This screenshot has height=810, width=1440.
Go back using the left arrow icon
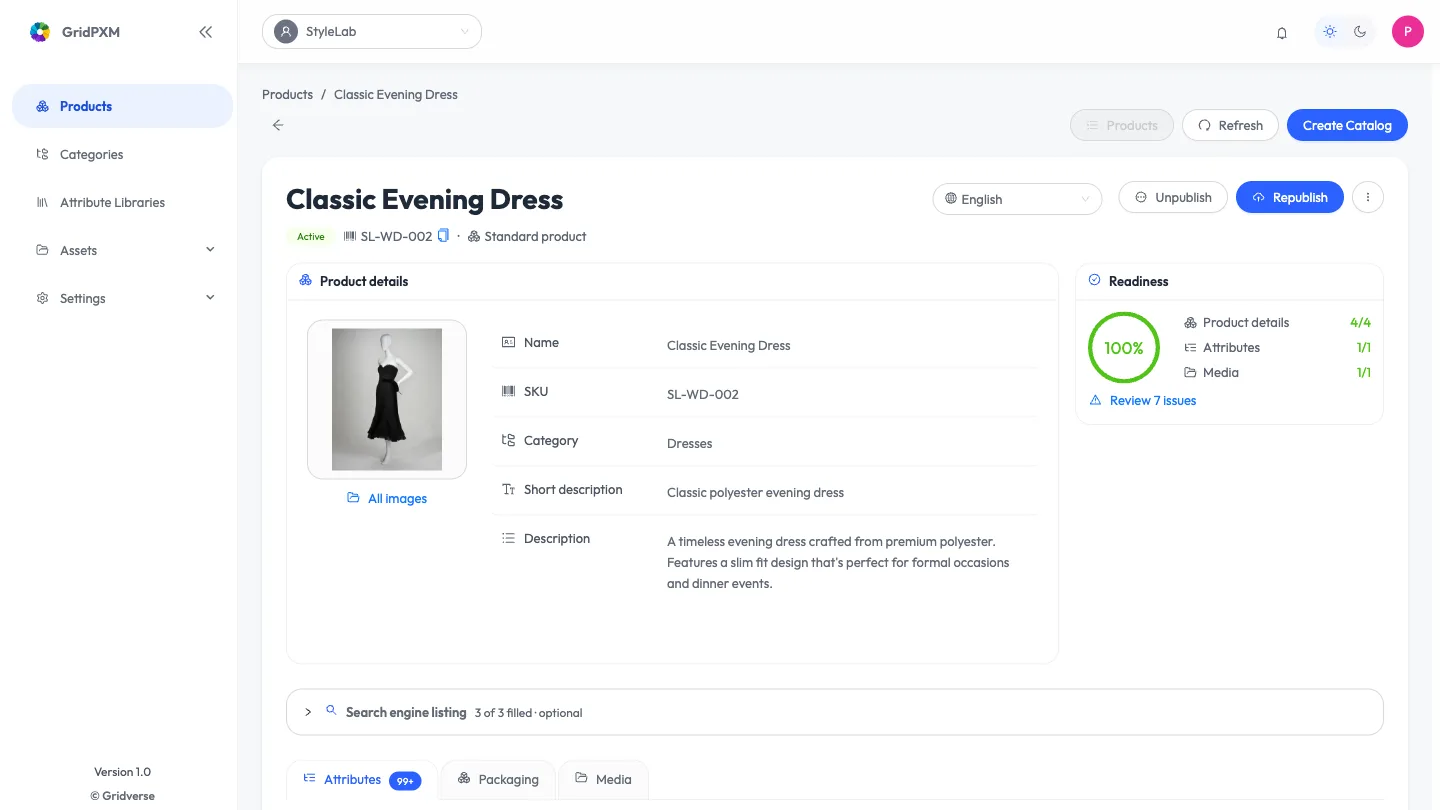click(x=278, y=125)
